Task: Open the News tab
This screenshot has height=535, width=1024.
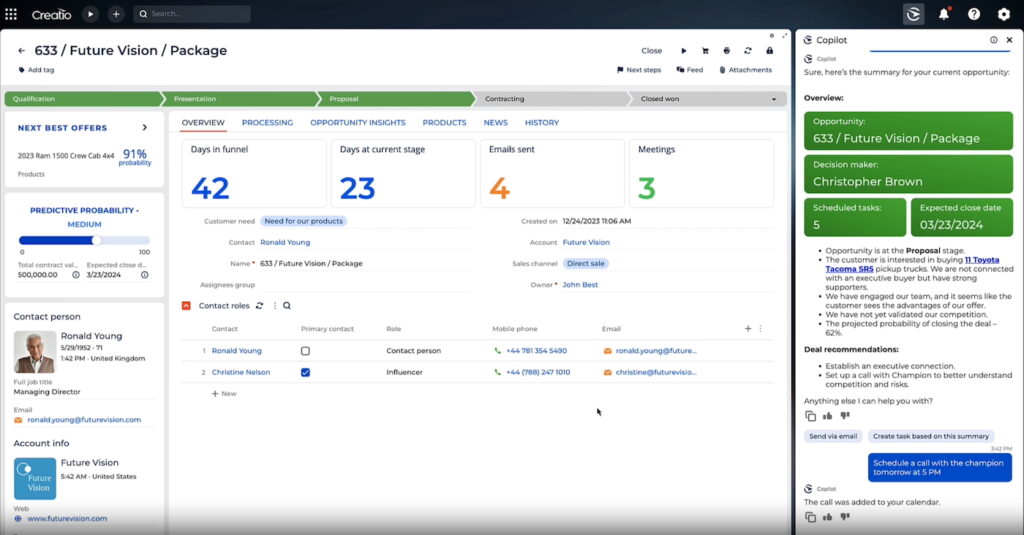Action: coord(496,123)
